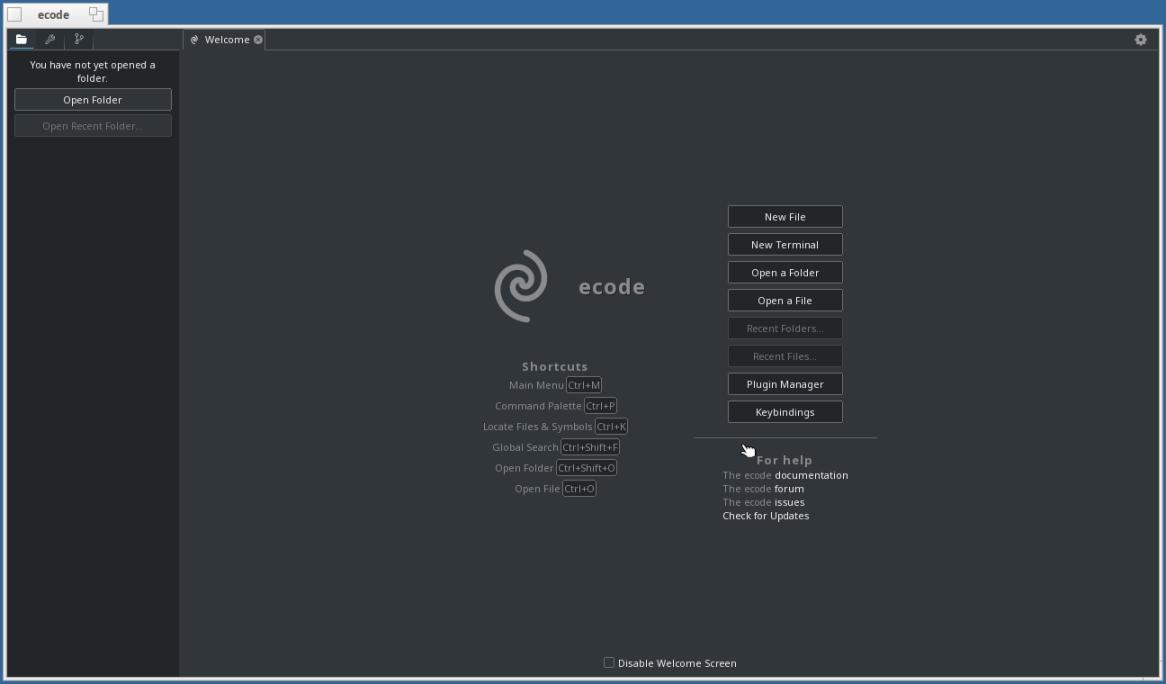
Task: Open the file explorer folder tab
Action: coord(22,39)
